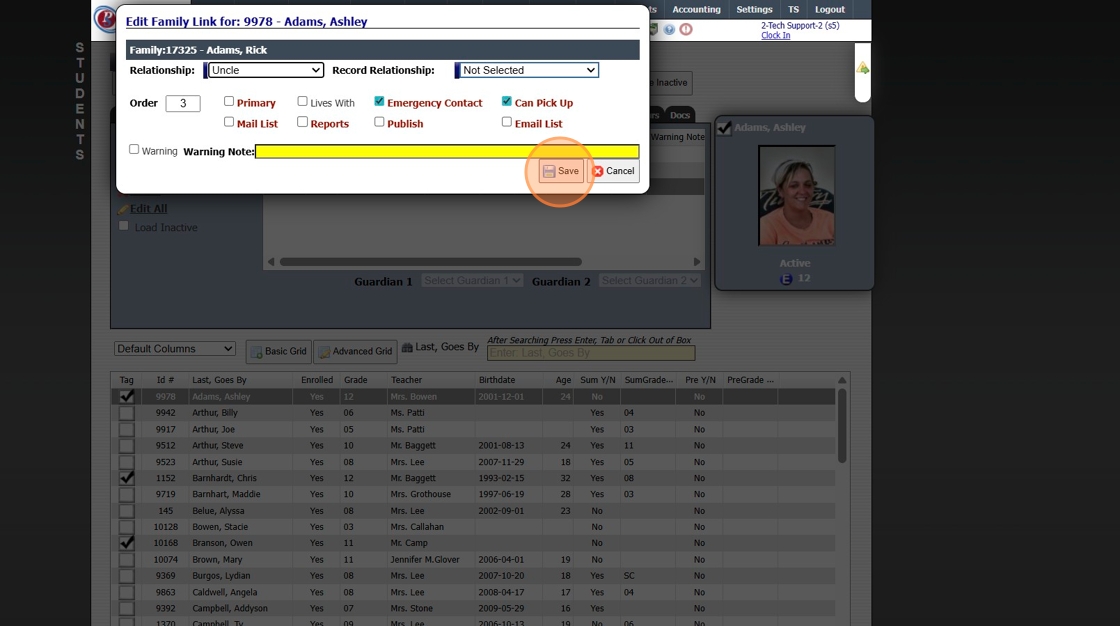Open the TS menu

793,9
